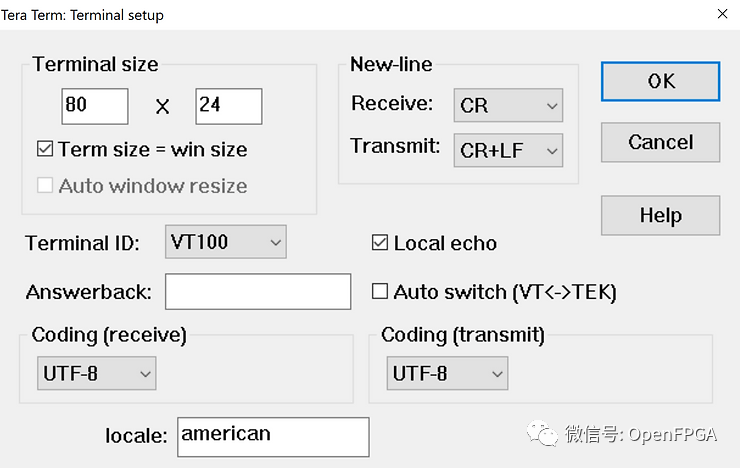
Task: Toggle the Auto window resize checkbox
Action: 45,186
